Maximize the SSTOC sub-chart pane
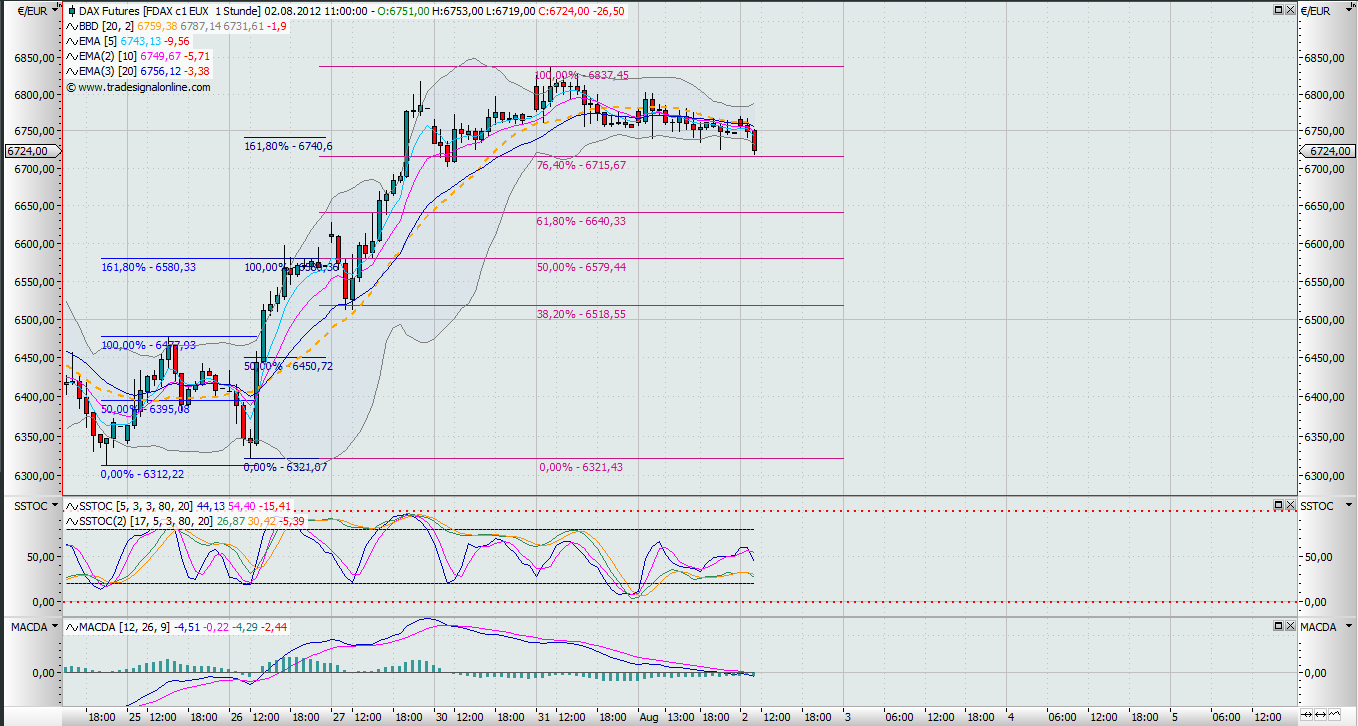Viewport: 1358px width, 726px height. coord(1279,505)
